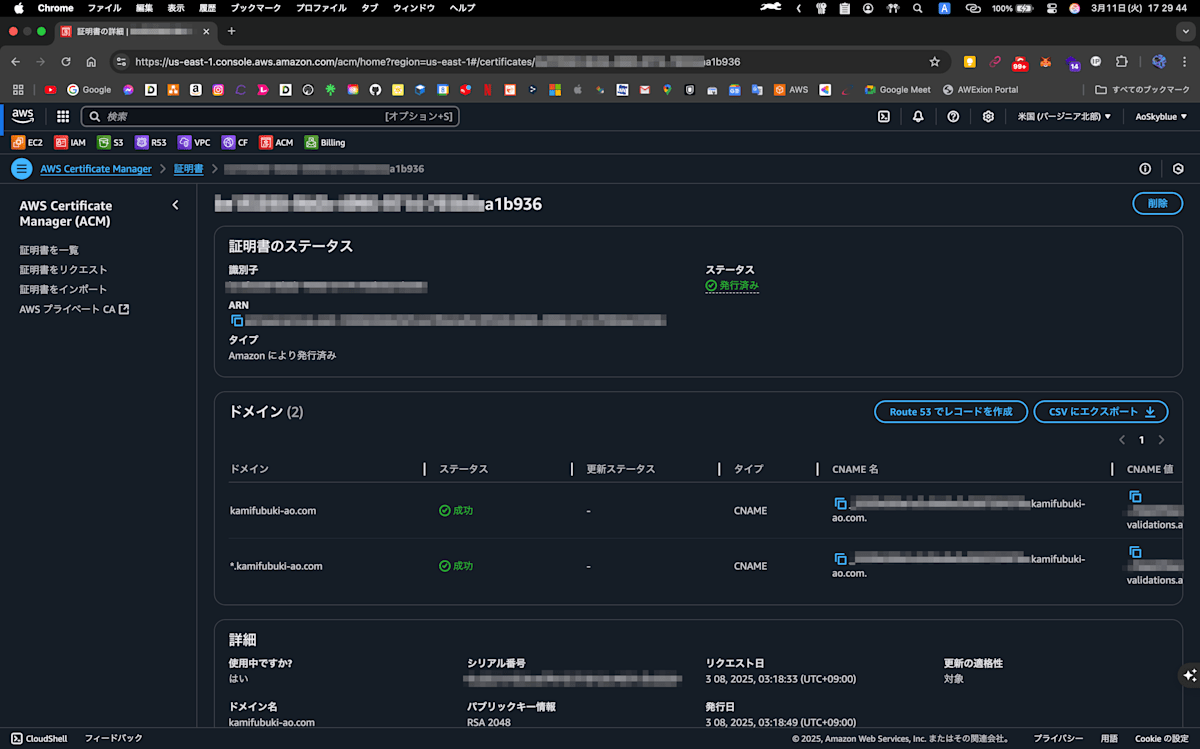Open the AoSkyblue account menu
This screenshot has height=749, width=1200.
(x=1162, y=116)
